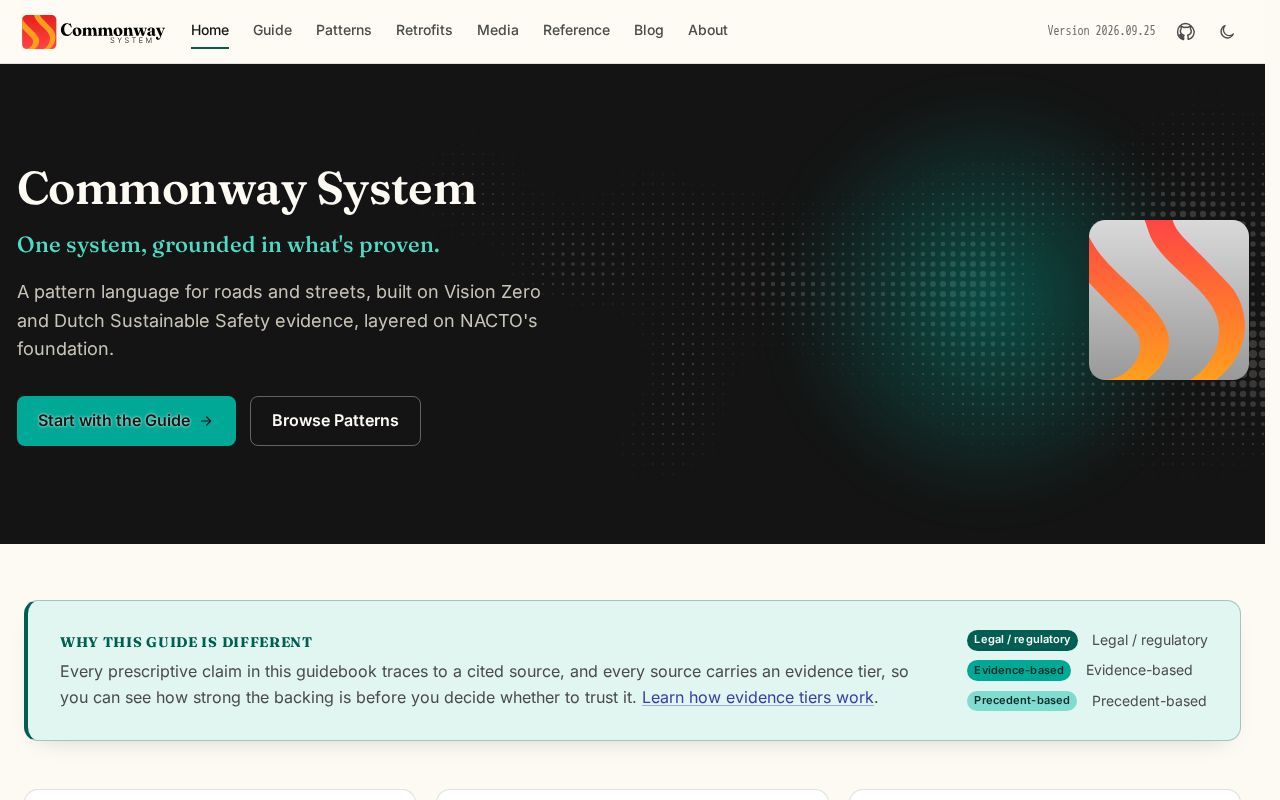1280x800 pixels.
Task: Click the Browse Patterns button
Action: point(335,421)
